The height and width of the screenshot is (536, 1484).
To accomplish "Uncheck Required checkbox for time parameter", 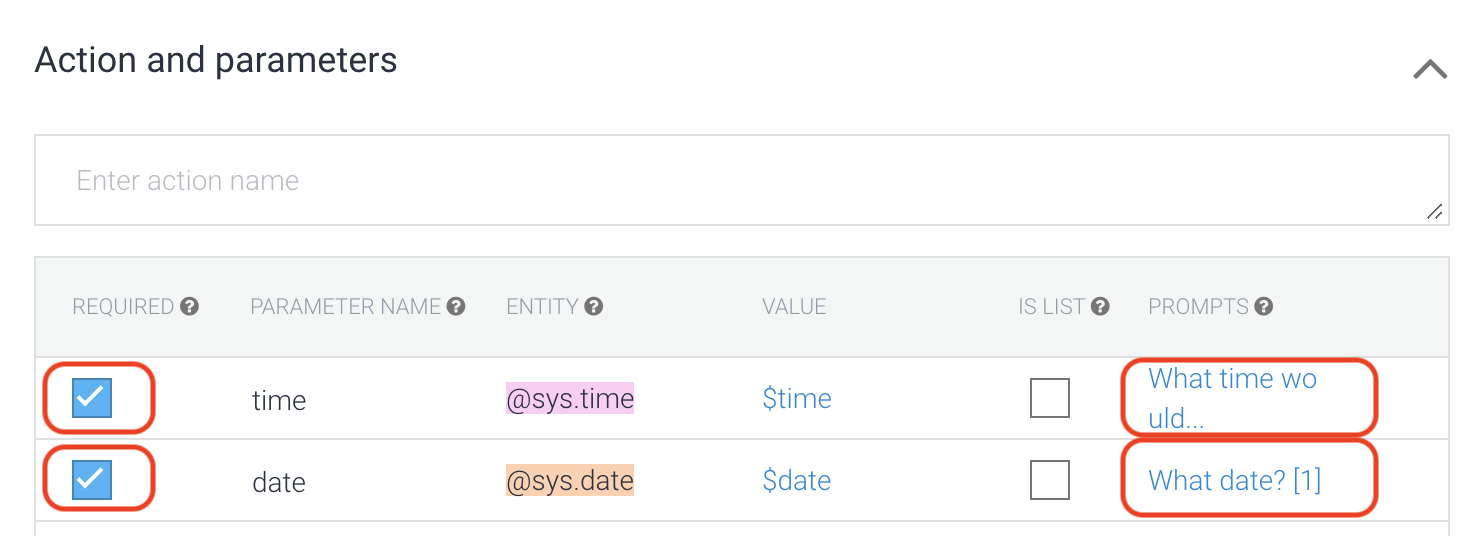I will tap(92, 398).
